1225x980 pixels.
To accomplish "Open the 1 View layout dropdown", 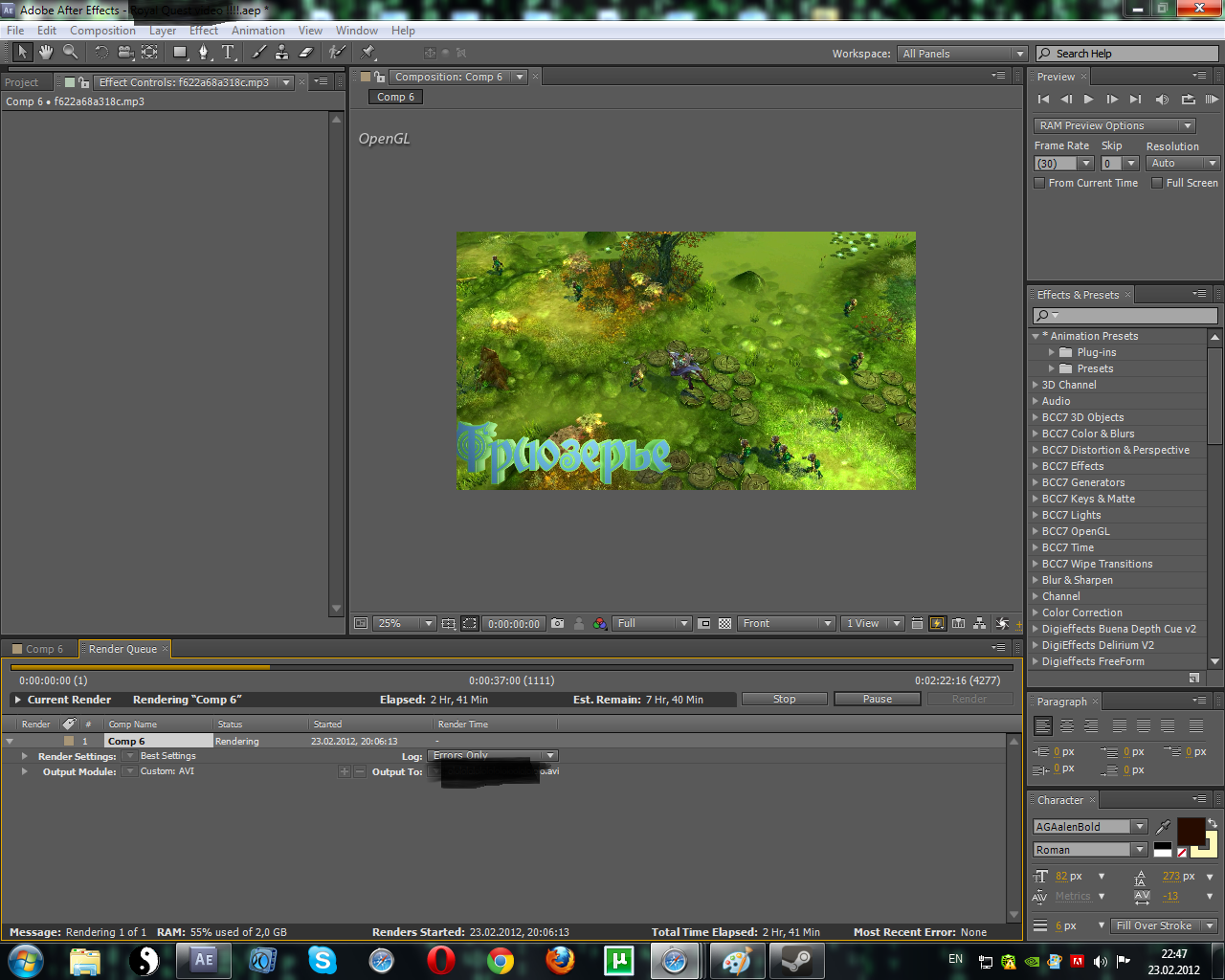I will coord(873,623).
